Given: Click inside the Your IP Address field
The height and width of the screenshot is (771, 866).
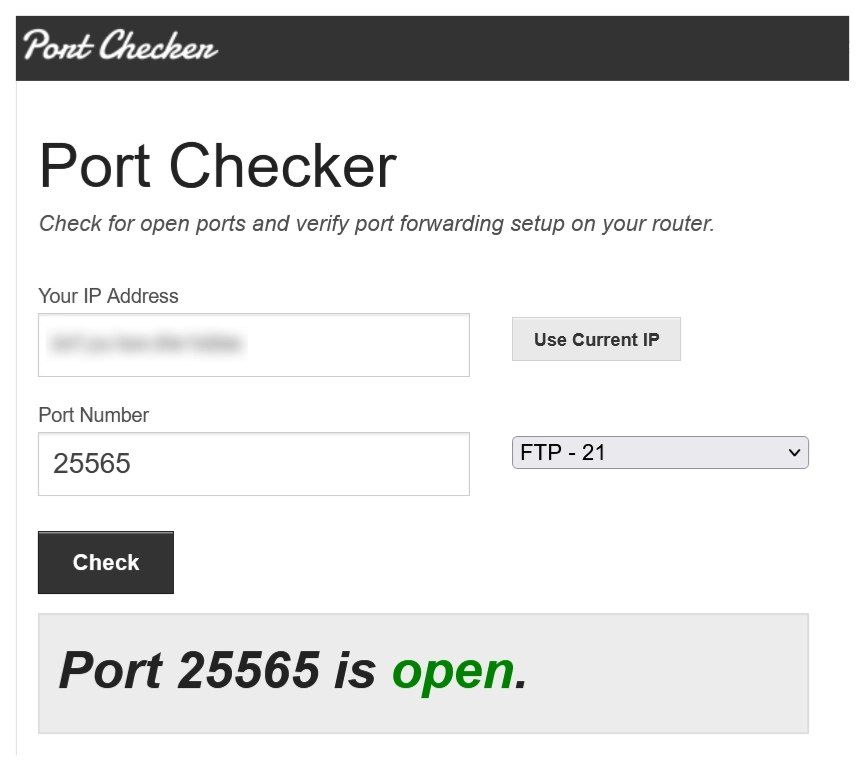Looking at the screenshot, I should pyautogui.click(x=253, y=344).
